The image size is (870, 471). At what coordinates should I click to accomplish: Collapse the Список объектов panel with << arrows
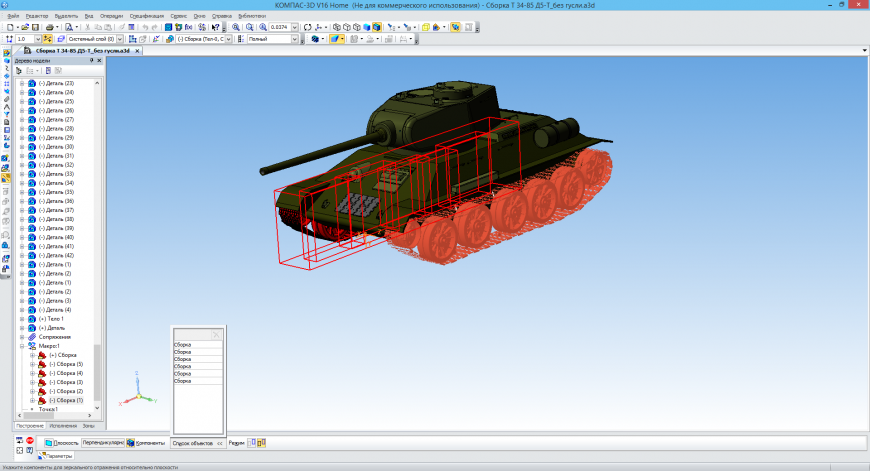point(220,443)
